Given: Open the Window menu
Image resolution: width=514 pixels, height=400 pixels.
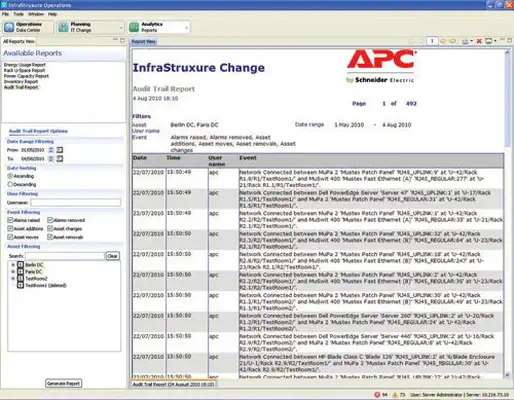Looking at the screenshot, I should [x=36, y=14].
